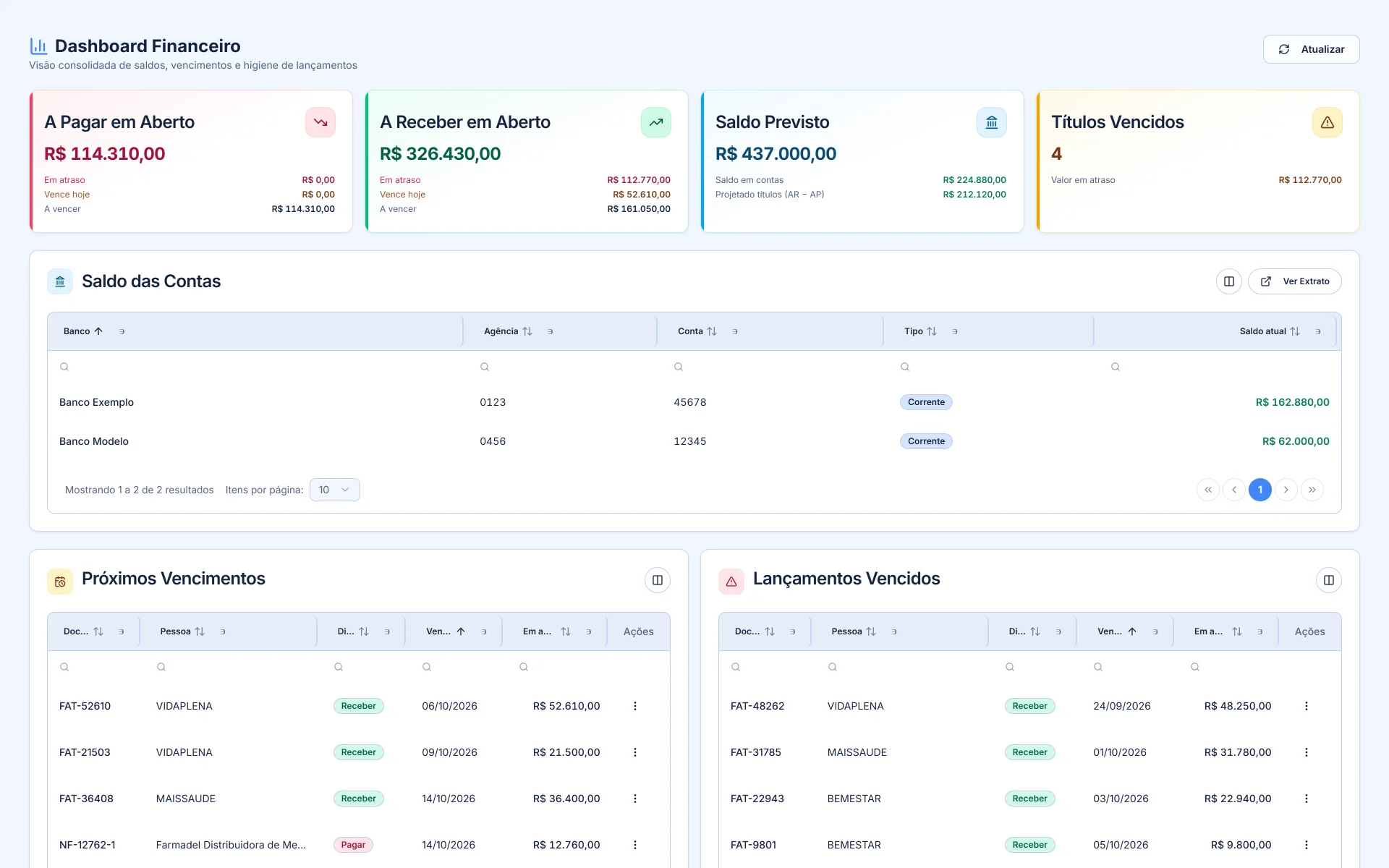Click the Atualizar refresh button
This screenshot has width=1389, height=868.
1311,49
